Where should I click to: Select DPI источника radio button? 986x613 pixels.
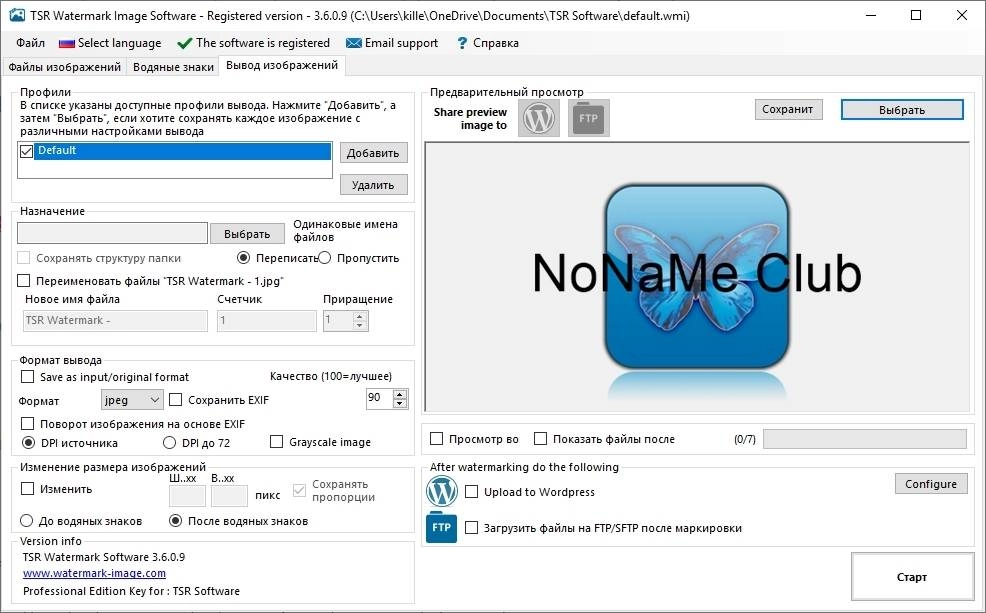click(28, 443)
